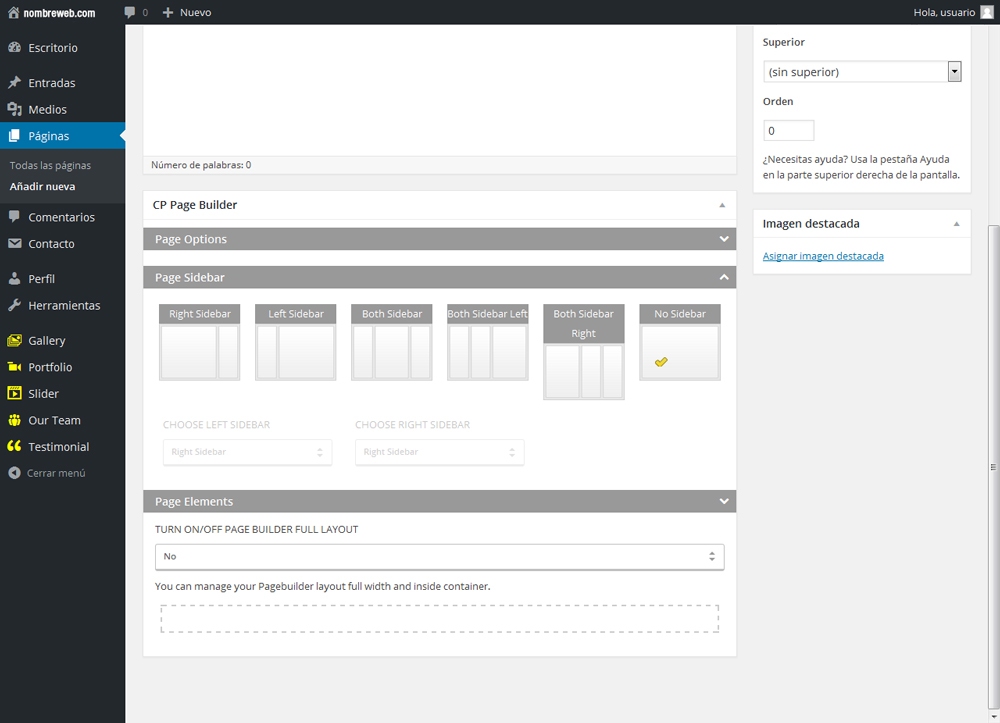Open Entradas in the admin menu
Screen dimensions: 1000x723
(51, 83)
